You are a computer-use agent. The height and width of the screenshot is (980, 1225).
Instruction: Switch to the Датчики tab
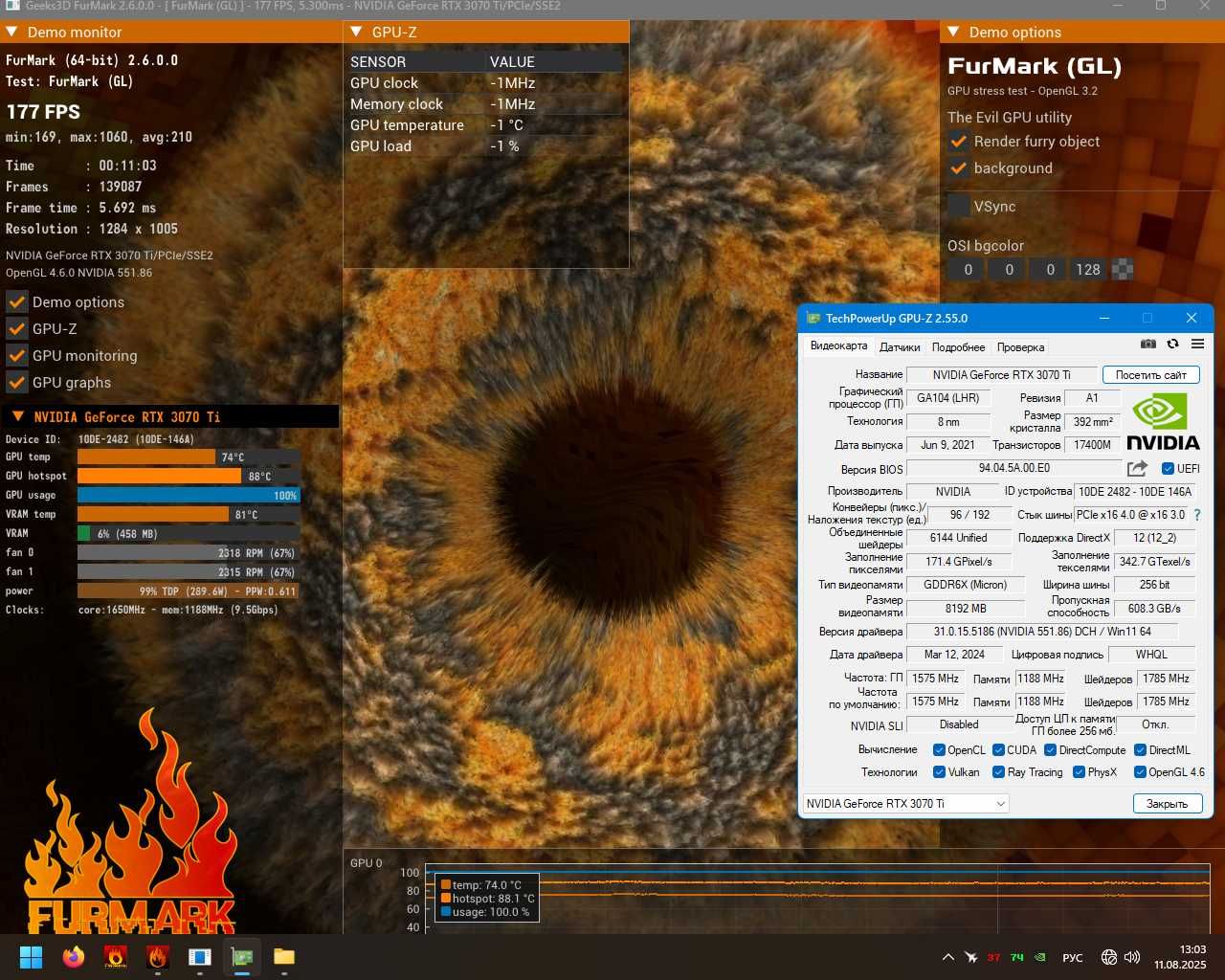click(900, 347)
